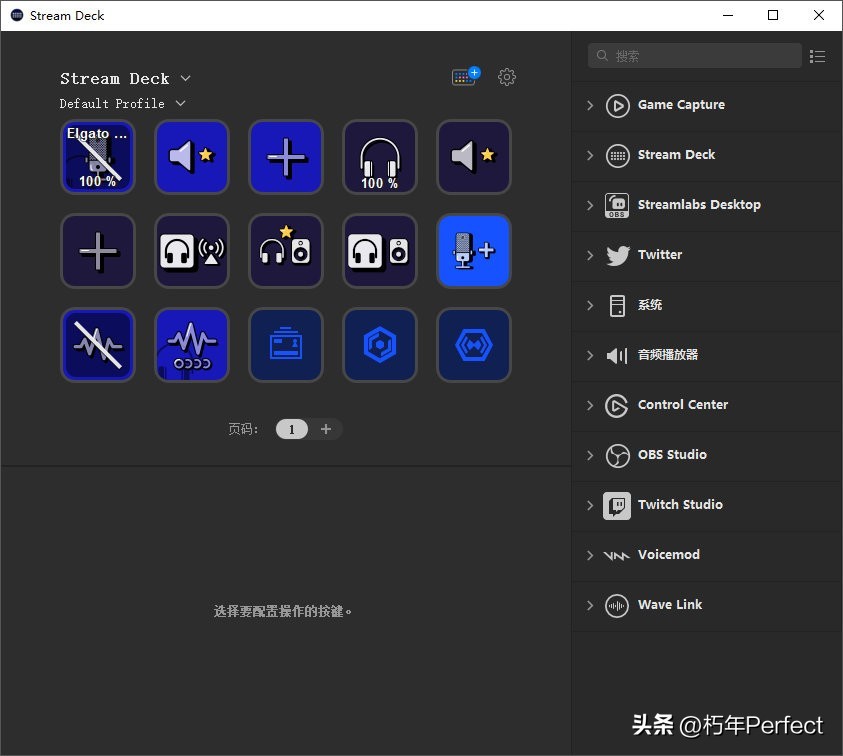Add a new page with plus button
The image size is (843, 756).
[326, 429]
